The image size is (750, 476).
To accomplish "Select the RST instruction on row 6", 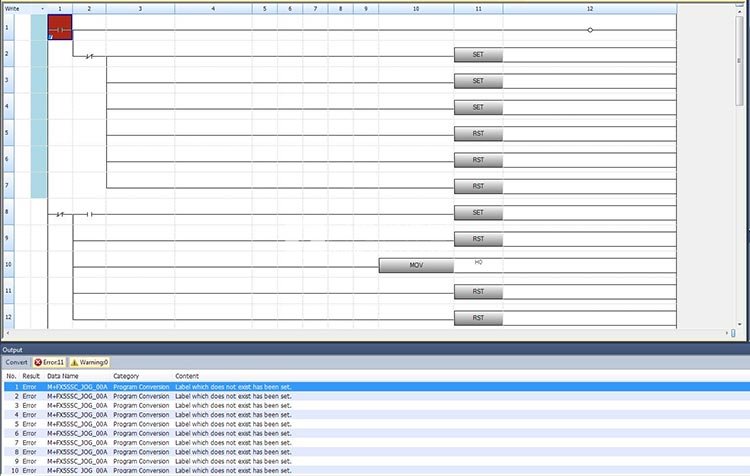I will pyautogui.click(x=478, y=160).
